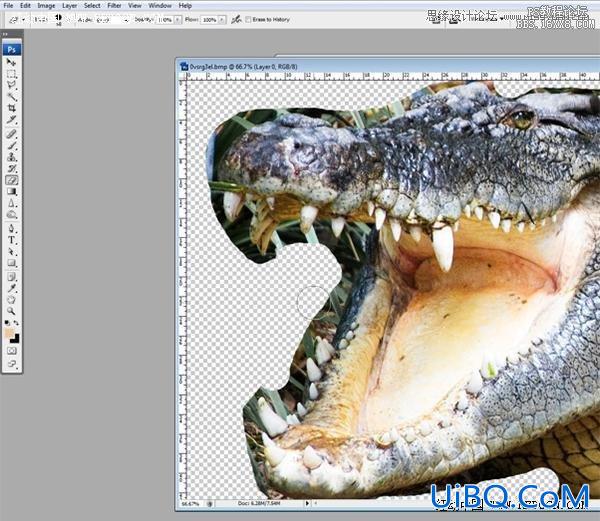Click the document window title bar
This screenshot has width=600, height=521.
[388, 66]
